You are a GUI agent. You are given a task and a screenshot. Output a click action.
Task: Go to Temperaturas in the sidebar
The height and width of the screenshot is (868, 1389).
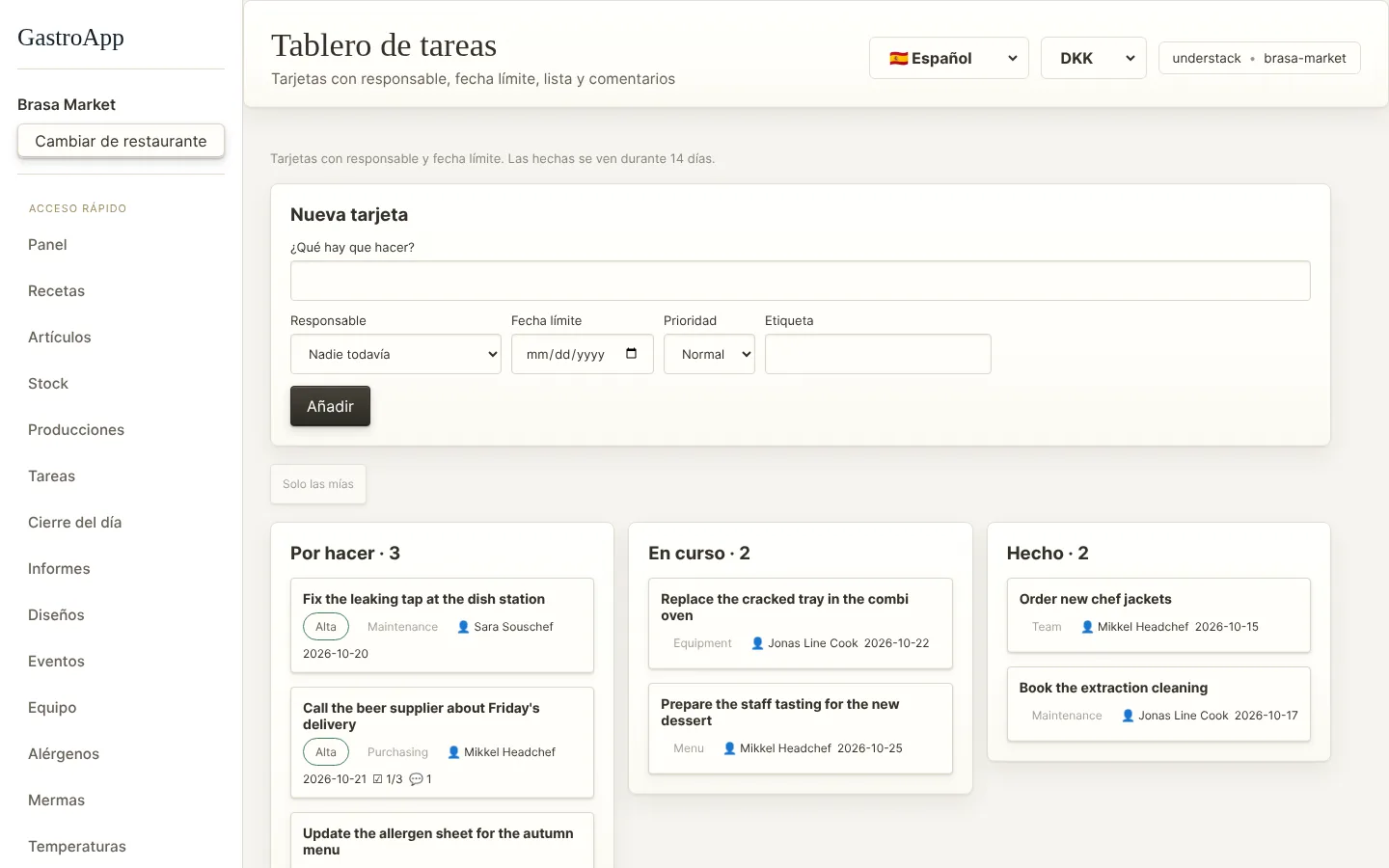click(x=77, y=847)
